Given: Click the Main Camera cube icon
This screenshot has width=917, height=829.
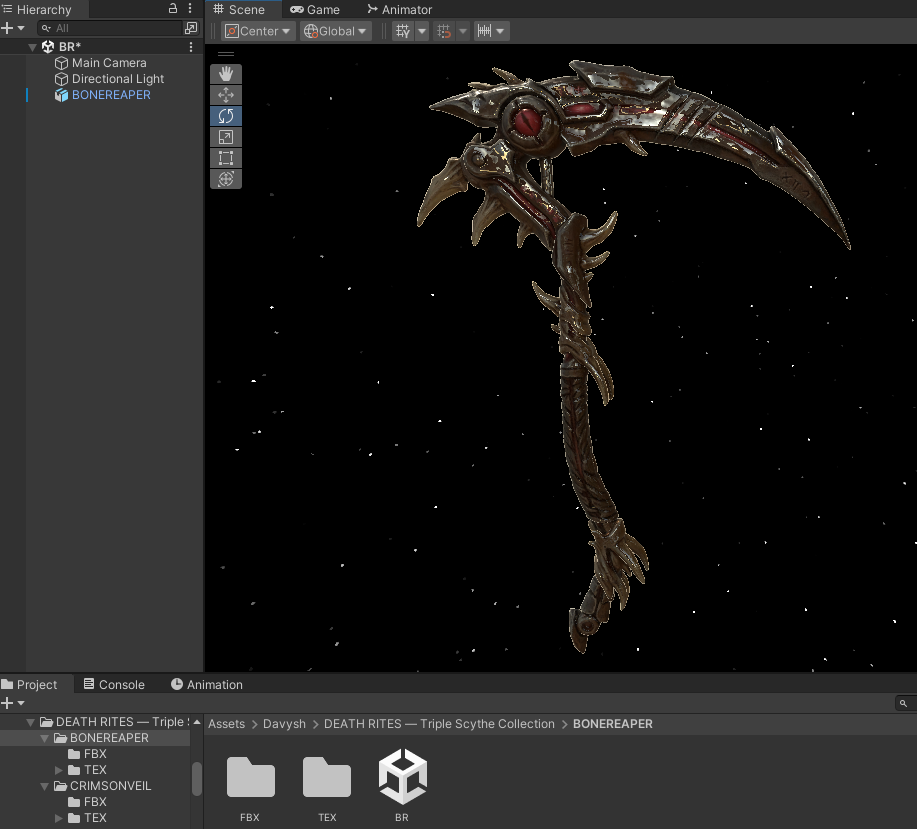Looking at the screenshot, I should 61,63.
